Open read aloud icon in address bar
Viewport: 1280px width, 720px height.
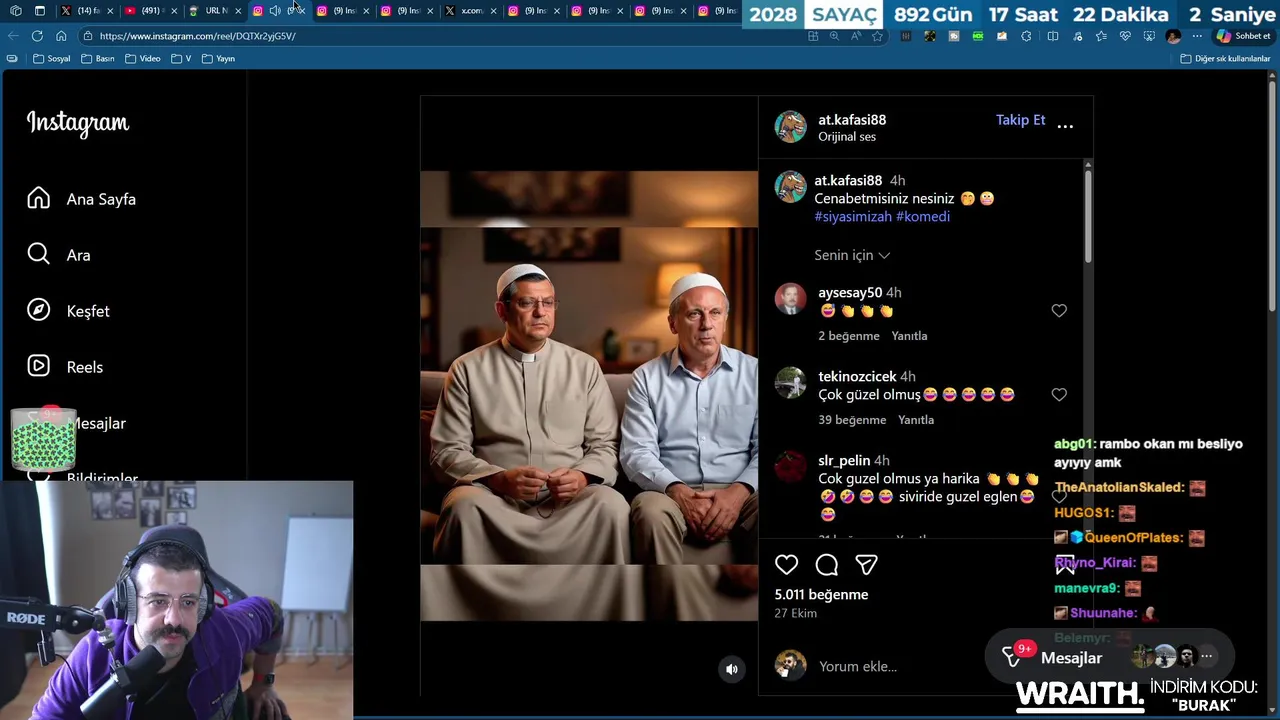click(856, 36)
